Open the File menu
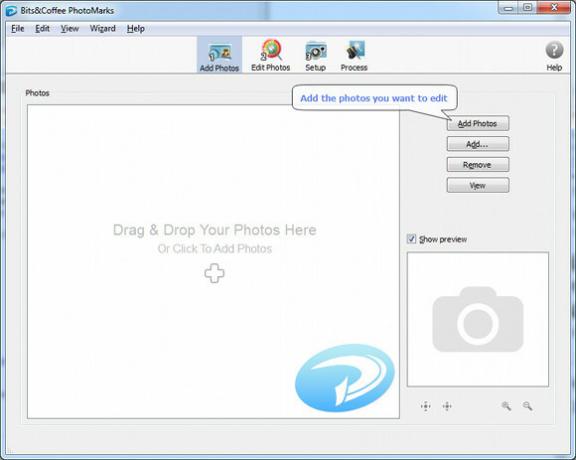This screenshot has height=460, width=576. (x=18, y=29)
